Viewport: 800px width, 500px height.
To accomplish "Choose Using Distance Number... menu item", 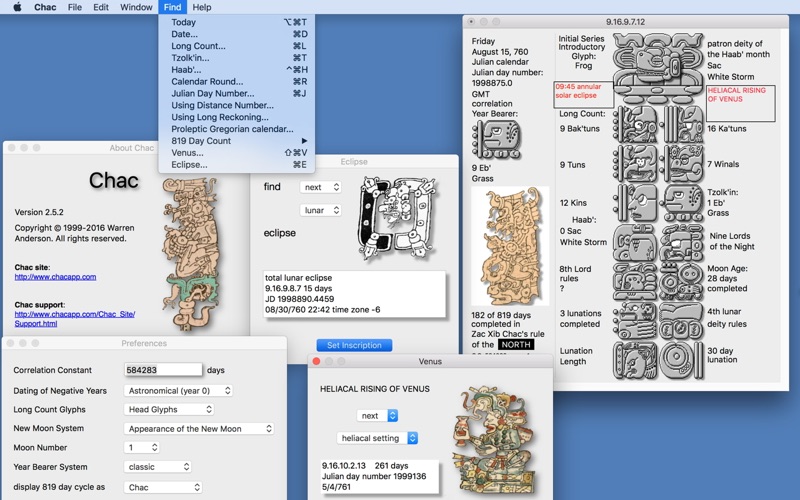I will point(239,105).
